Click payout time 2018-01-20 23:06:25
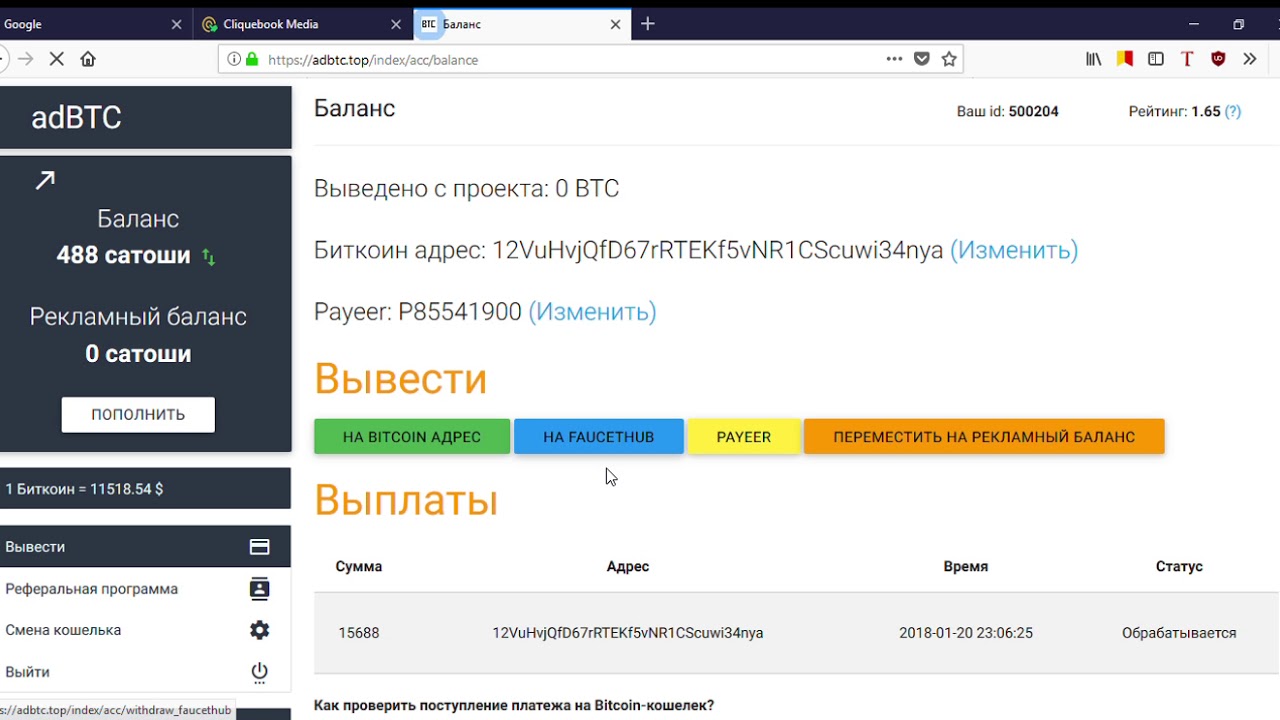1280x720 pixels. (966, 633)
